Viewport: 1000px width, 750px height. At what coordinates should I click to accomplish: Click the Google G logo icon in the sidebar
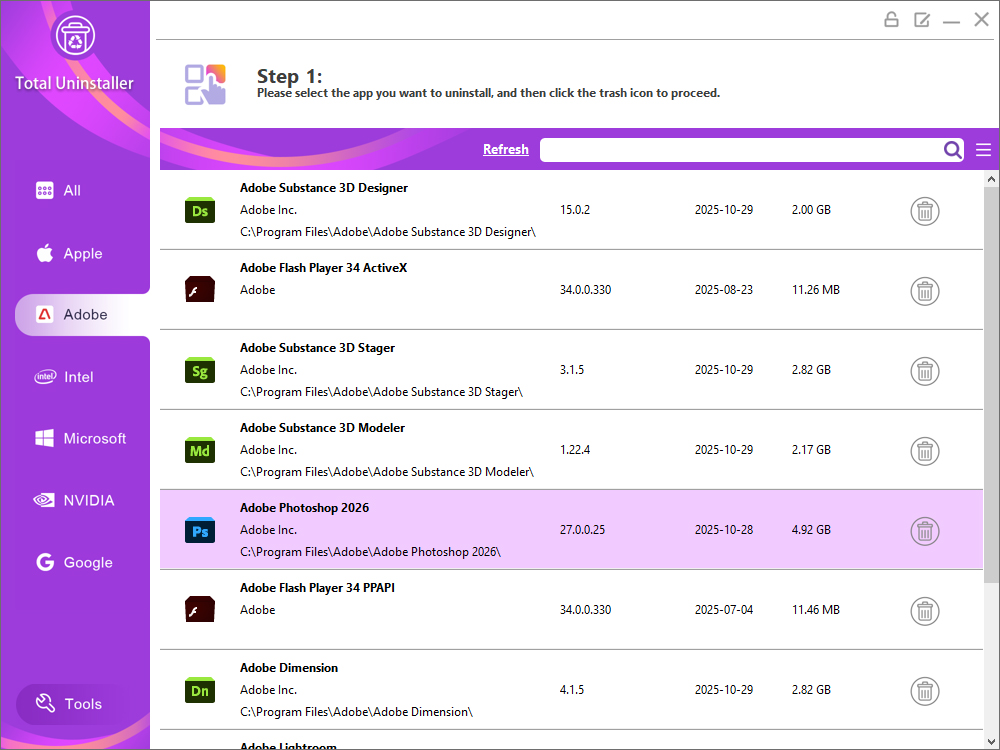(x=45, y=562)
